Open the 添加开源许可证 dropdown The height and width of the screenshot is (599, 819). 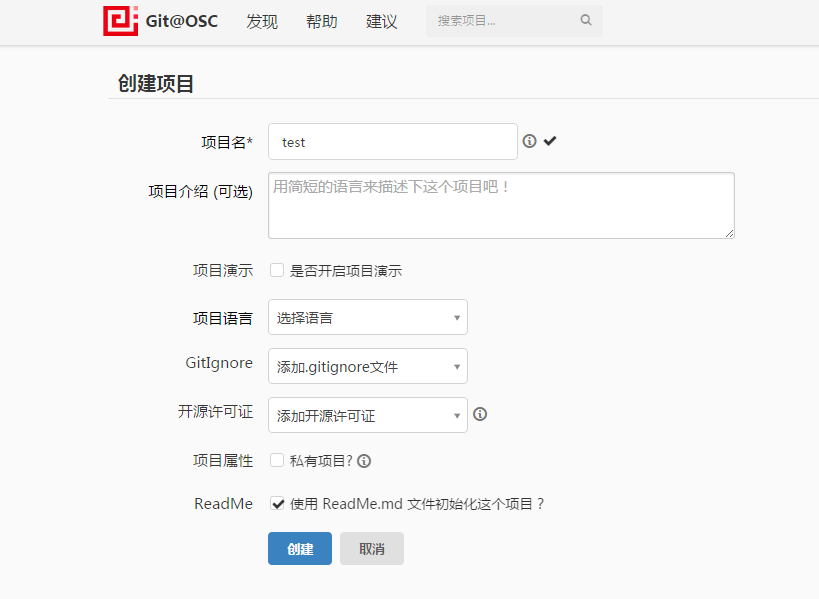(367, 414)
